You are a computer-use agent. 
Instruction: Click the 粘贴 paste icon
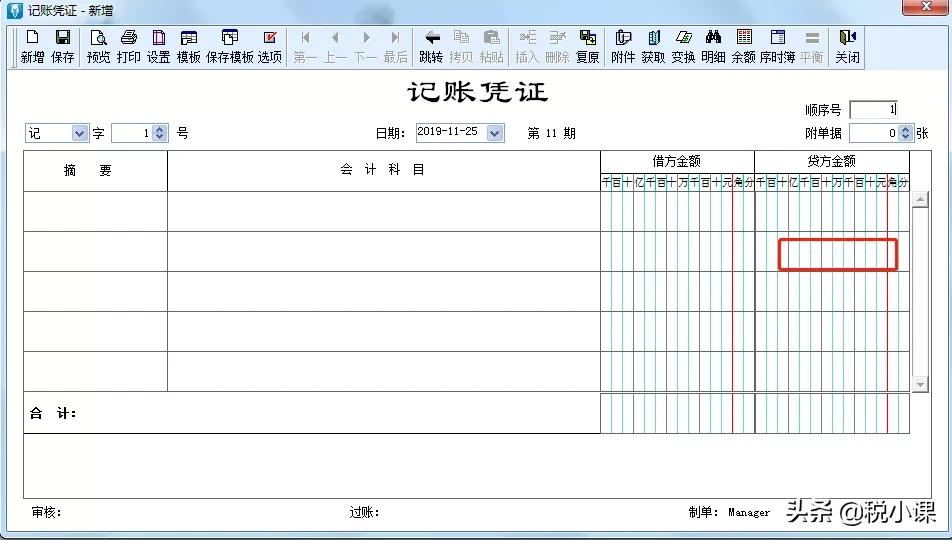(492, 46)
